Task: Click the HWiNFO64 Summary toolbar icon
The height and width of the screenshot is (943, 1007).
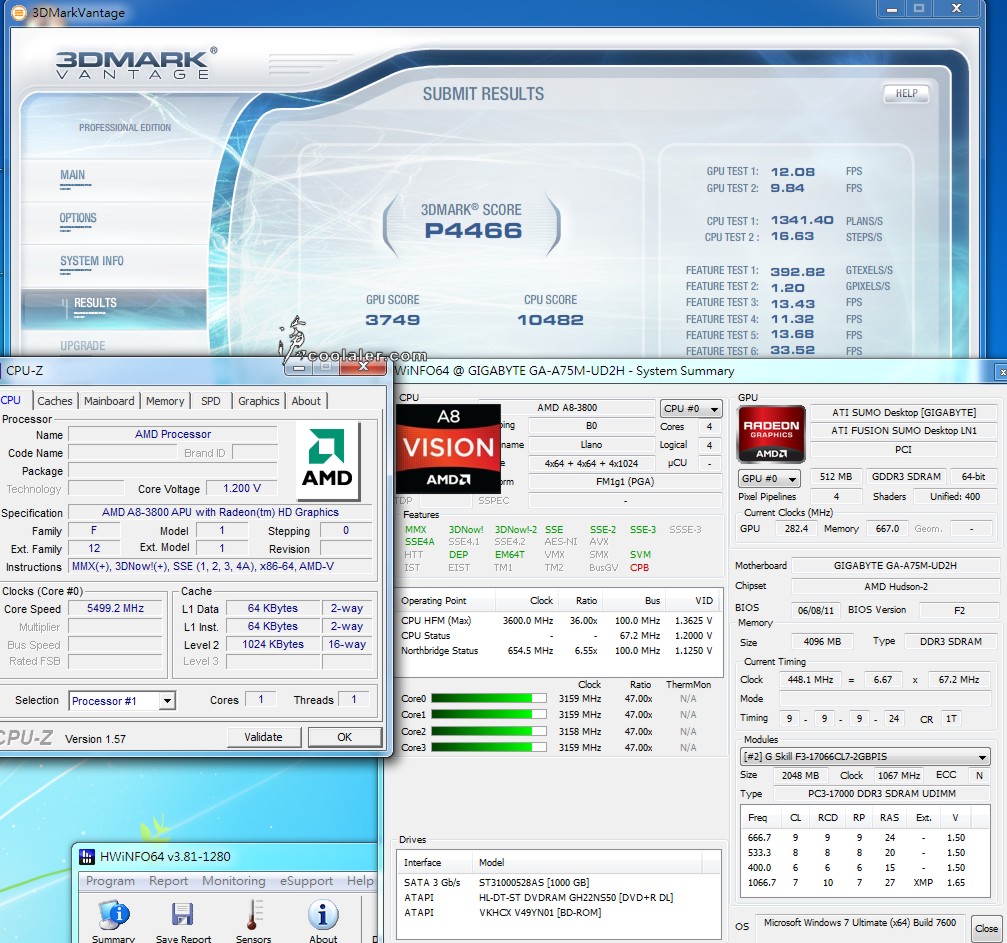Action: [x=114, y=915]
